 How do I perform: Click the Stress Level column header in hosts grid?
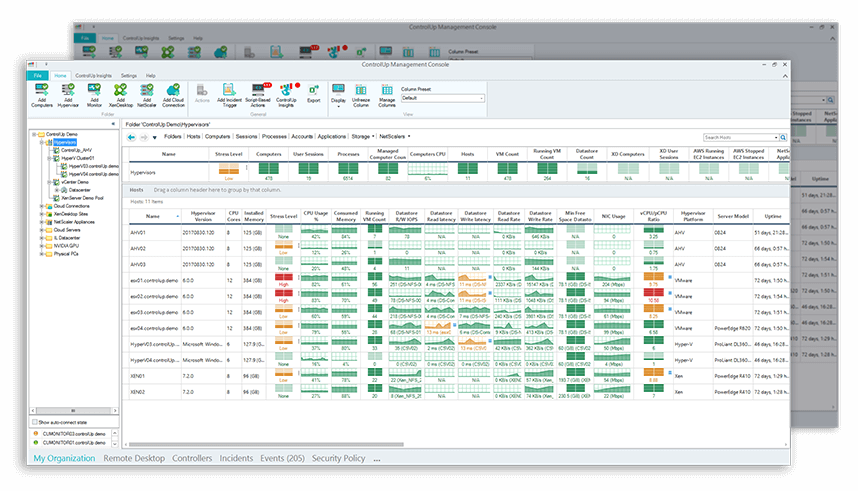pos(283,216)
